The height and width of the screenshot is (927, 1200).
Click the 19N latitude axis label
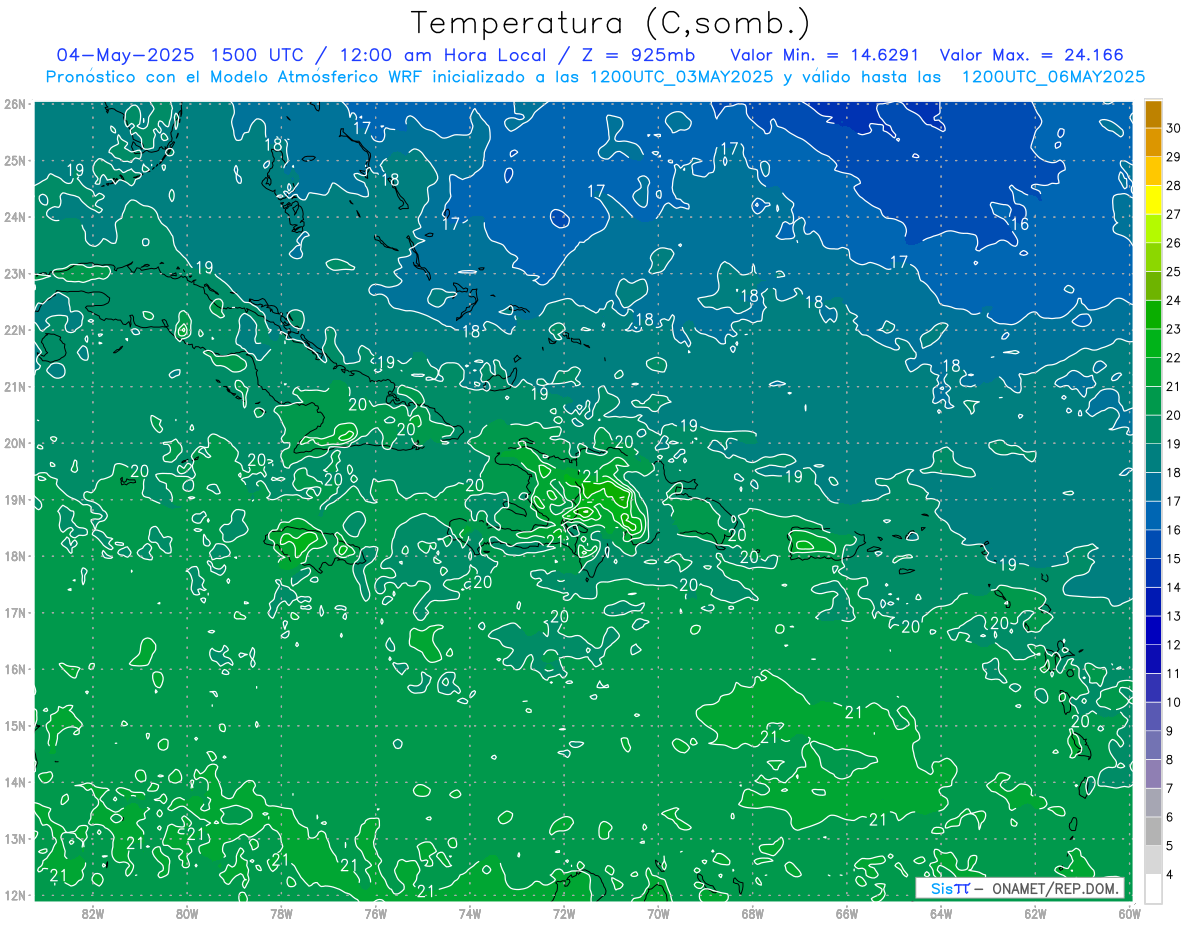coord(15,499)
